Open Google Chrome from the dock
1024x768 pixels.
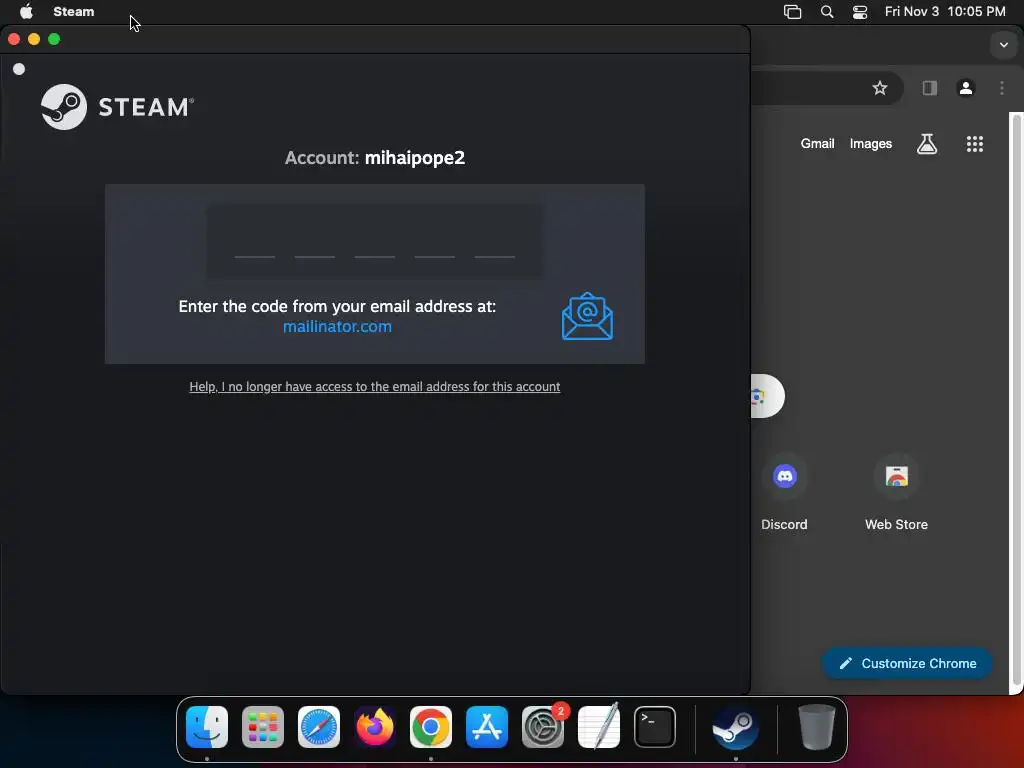430,727
